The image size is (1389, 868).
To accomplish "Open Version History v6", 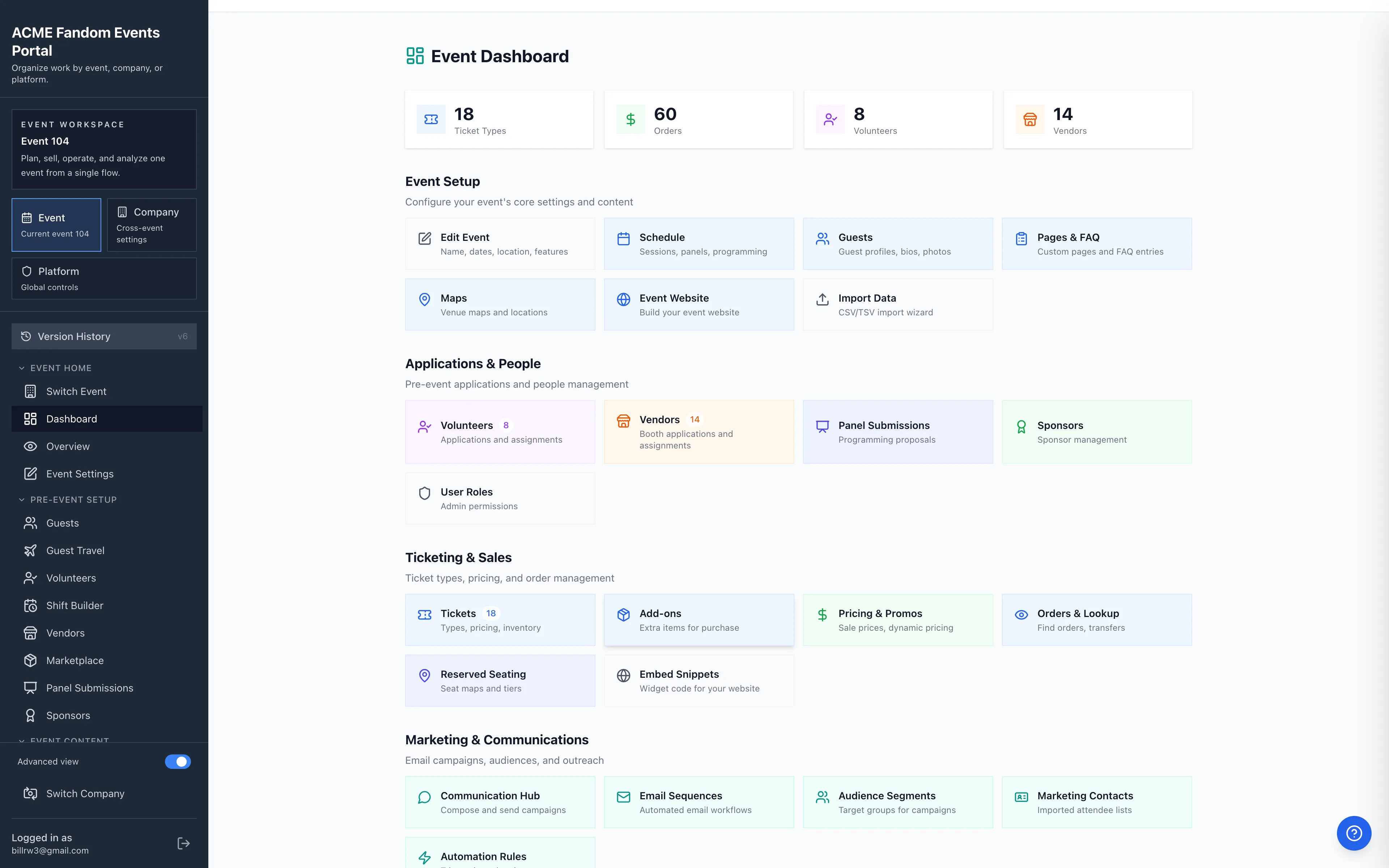I will (x=104, y=336).
